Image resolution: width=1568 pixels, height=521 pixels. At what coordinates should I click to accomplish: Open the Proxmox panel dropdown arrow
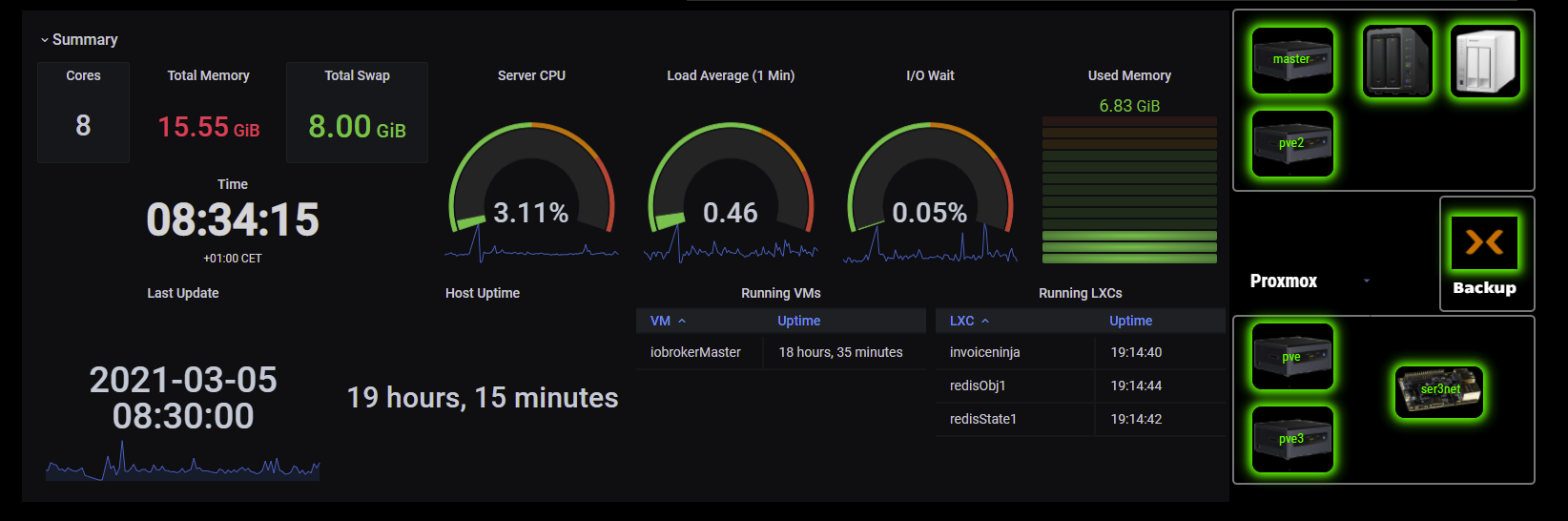coord(1367,281)
